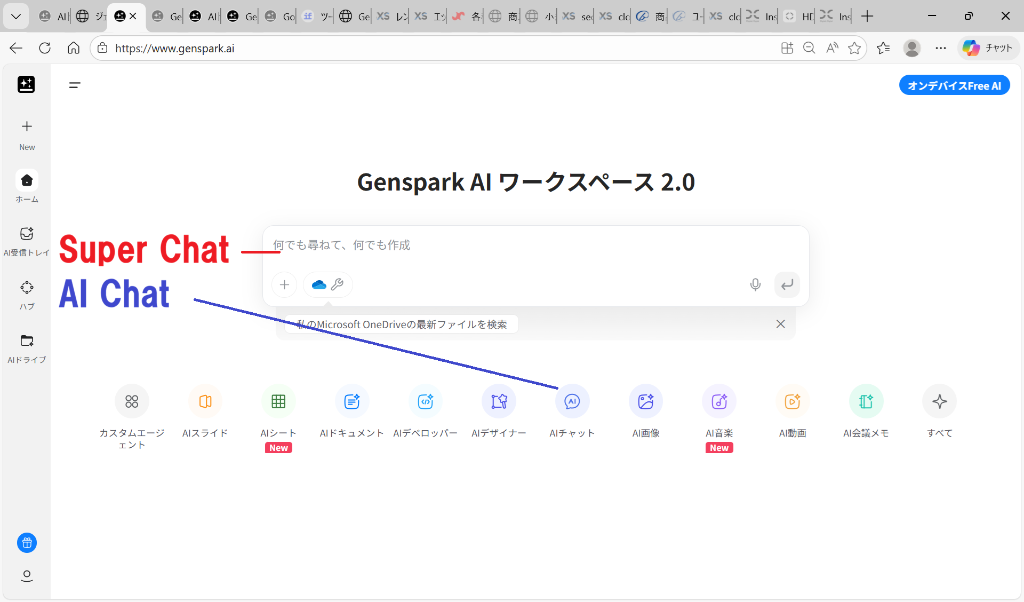Open the browser settings menu (...)
1024x602 pixels.
coord(940,47)
